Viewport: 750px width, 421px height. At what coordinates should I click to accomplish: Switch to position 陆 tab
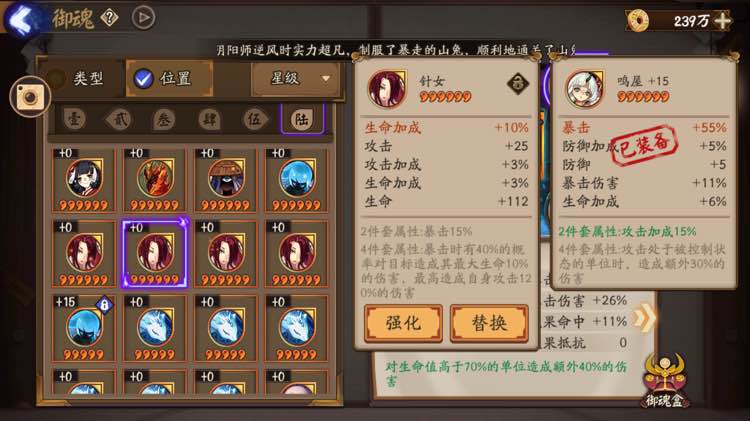[x=302, y=119]
